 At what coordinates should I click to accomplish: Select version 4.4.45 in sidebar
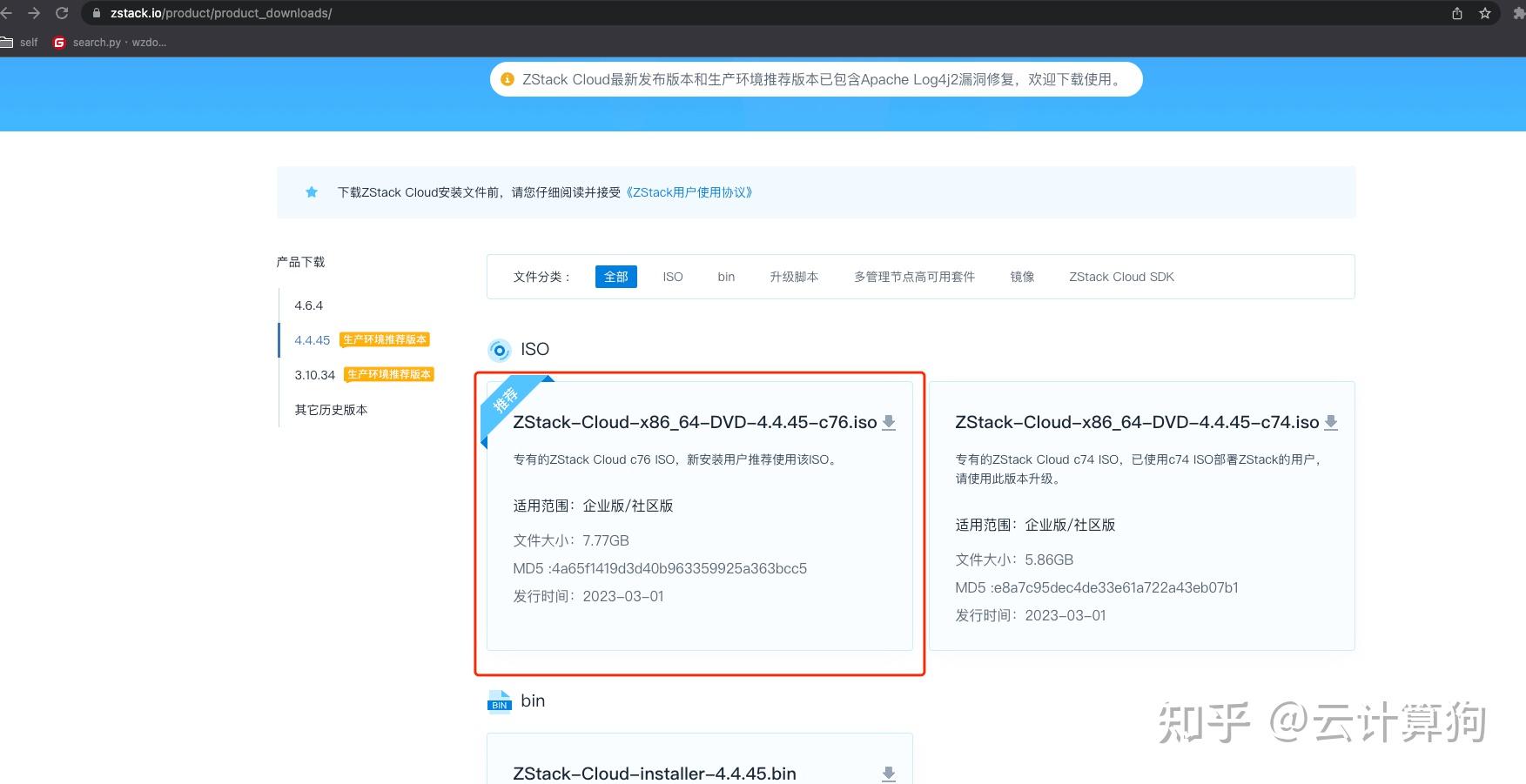click(312, 340)
